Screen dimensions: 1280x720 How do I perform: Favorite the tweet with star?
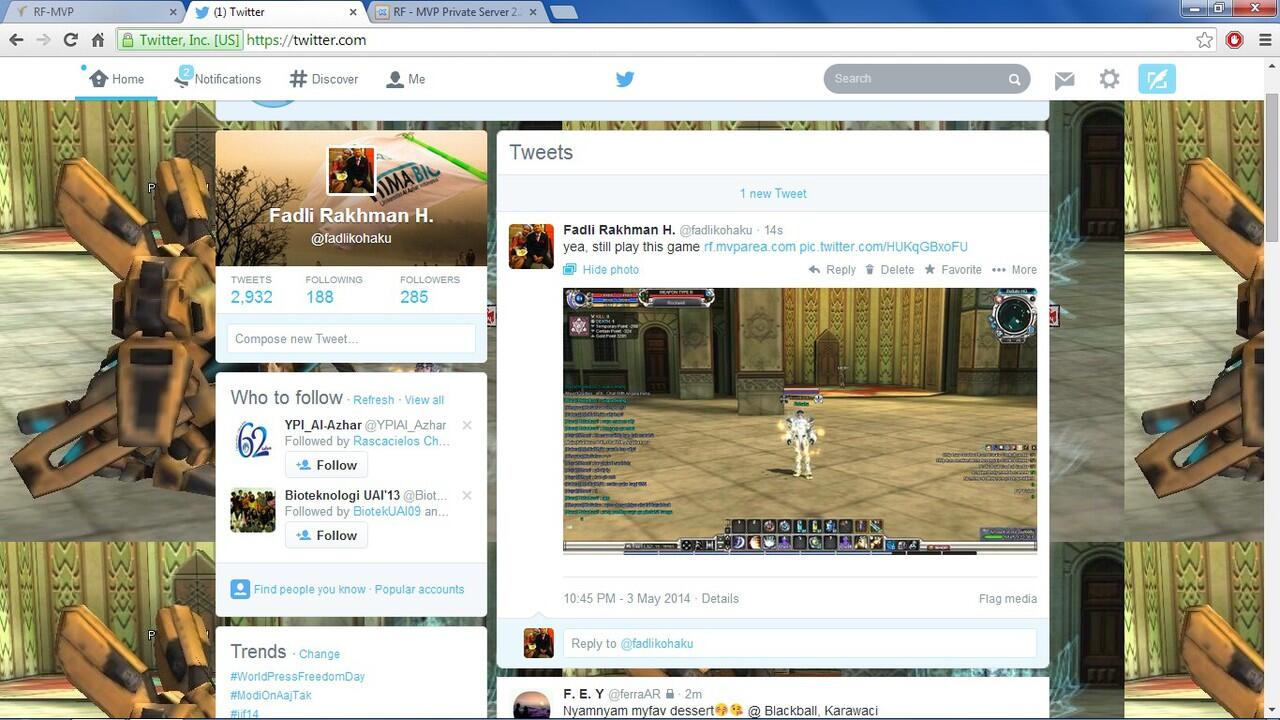(x=953, y=270)
